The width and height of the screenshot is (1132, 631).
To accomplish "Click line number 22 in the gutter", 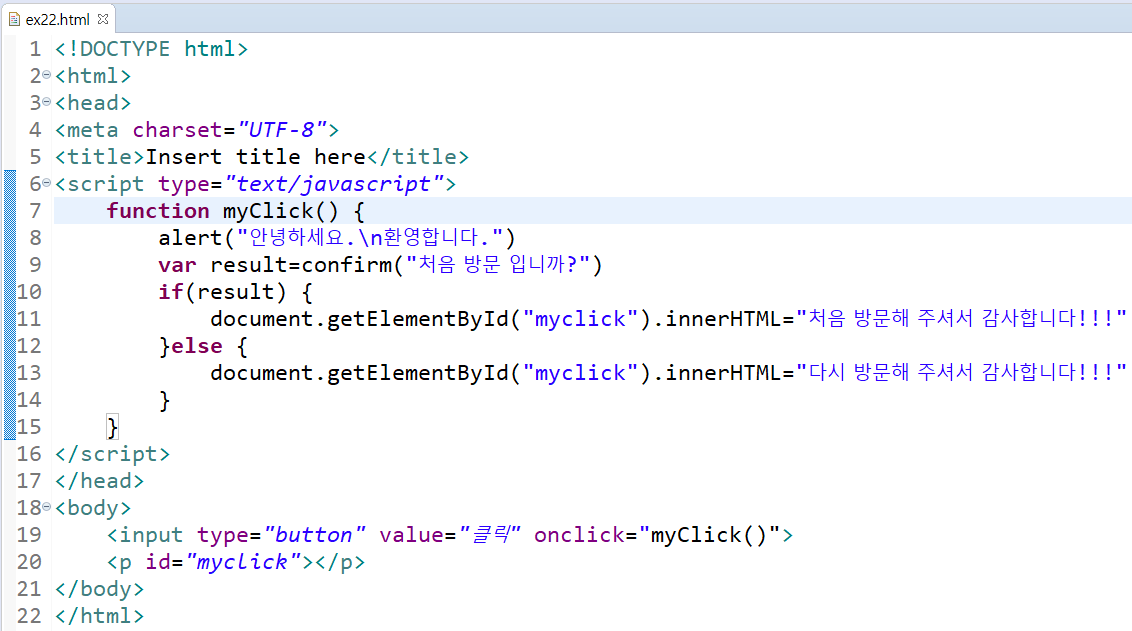I will 29,616.
